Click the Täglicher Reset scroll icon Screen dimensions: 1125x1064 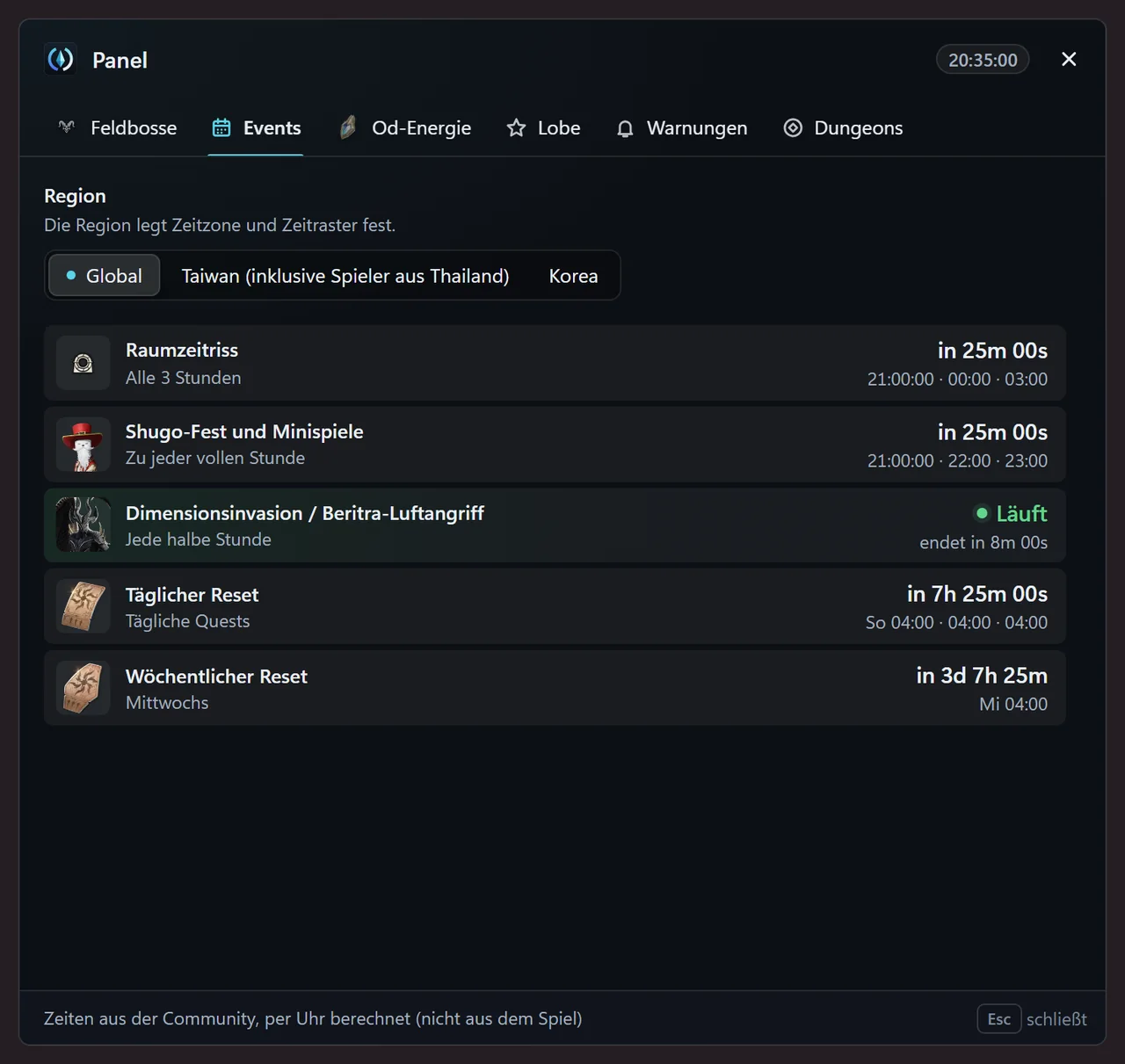pos(83,607)
